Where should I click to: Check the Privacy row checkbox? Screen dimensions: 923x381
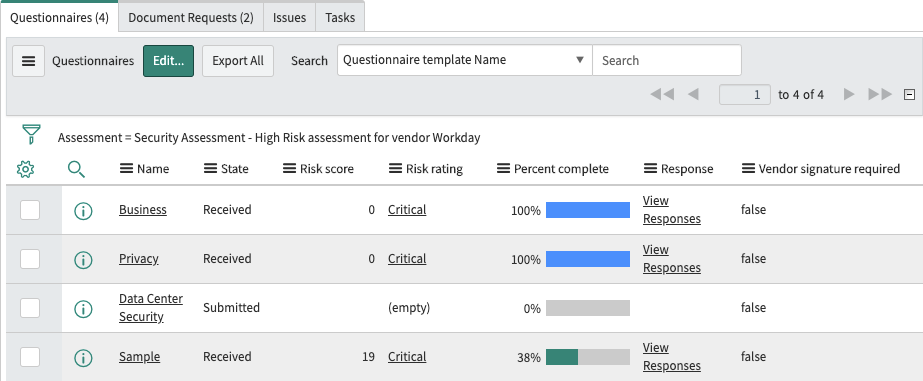[30, 259]
